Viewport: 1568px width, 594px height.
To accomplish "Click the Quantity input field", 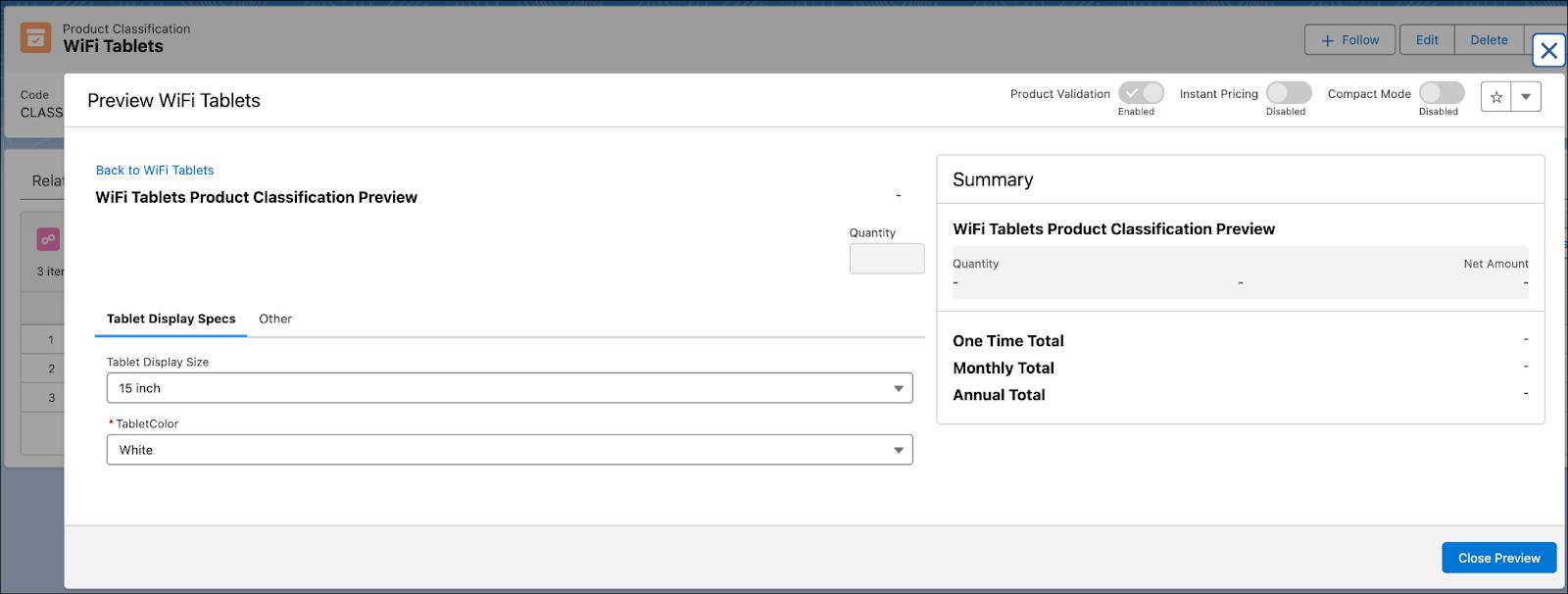I will point(887,259).
